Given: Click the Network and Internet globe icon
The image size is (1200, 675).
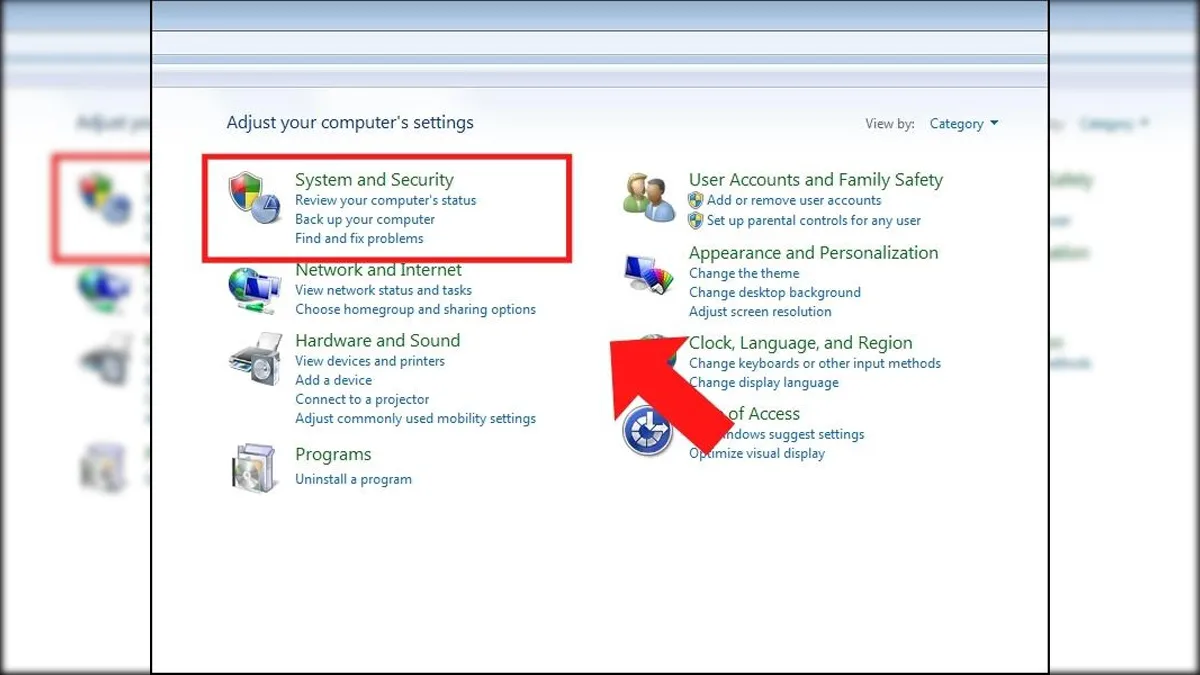Looking at the screenshot, I should [254, 290].
